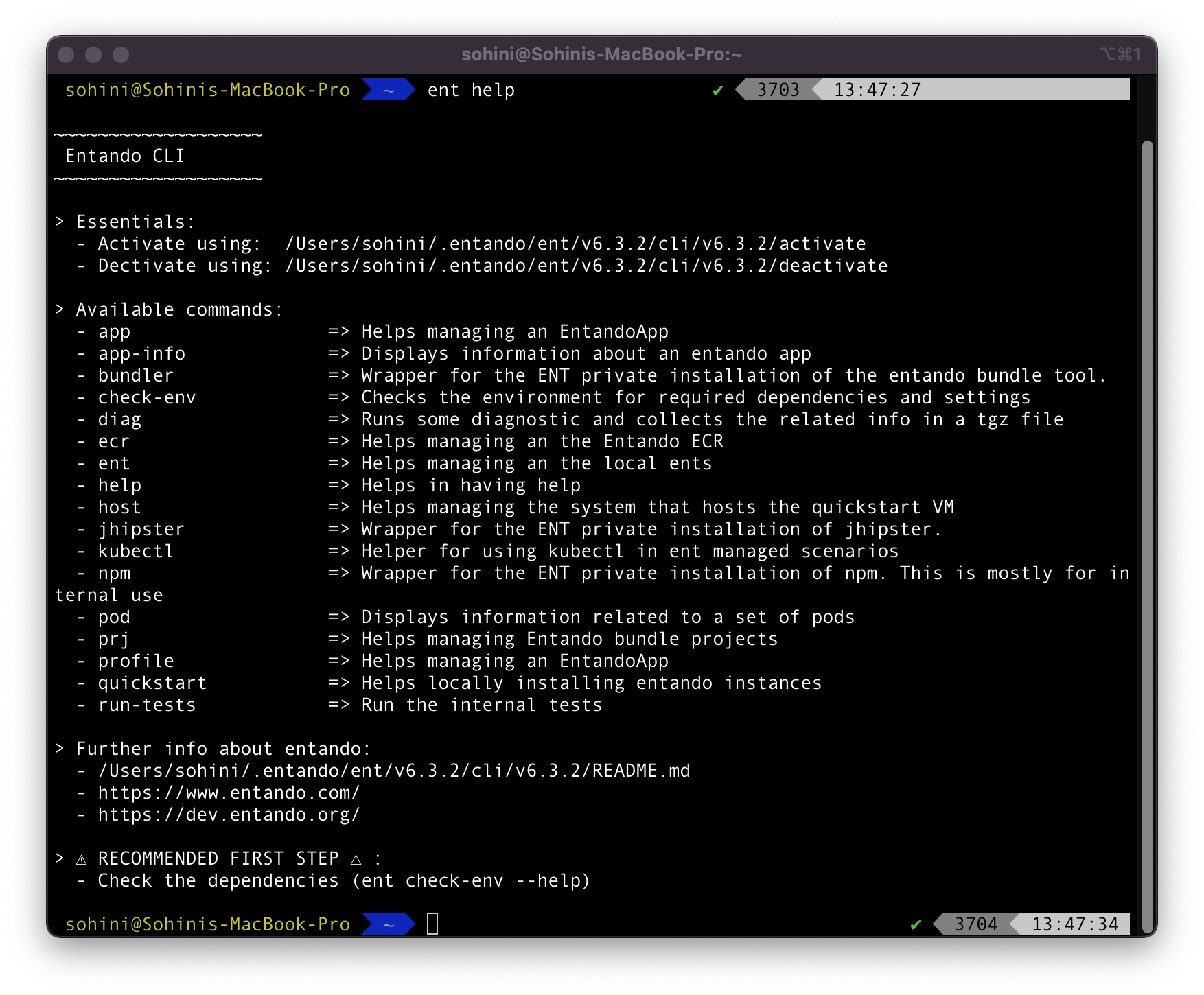Image resolution: width=1204 pixels, height=995 pixels.
Task: Click the window title sohini@Sohinis-MacBook-Pro:~
Action: tap(601, 54)
